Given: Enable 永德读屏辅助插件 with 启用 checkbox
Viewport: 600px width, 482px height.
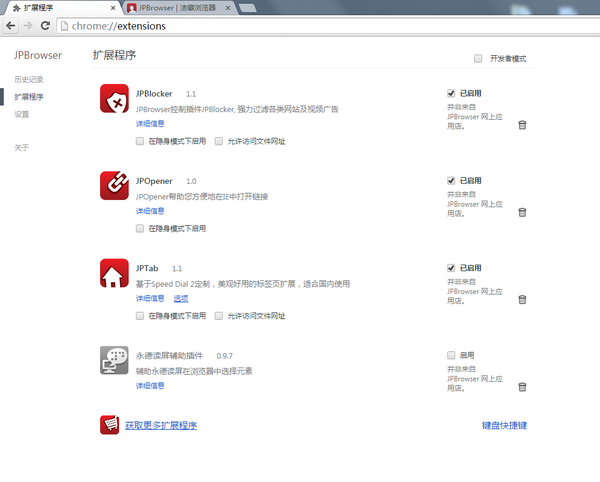Looking at the screenshot, I should 451,354.
